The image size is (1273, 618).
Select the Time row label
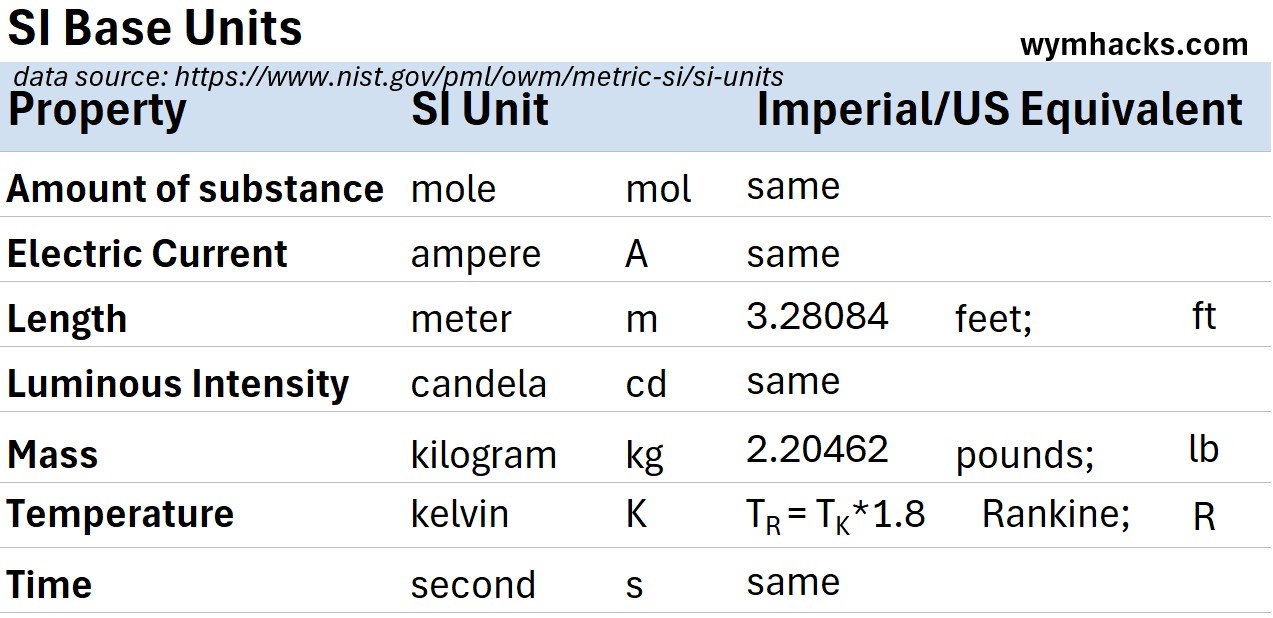[49, 585]
